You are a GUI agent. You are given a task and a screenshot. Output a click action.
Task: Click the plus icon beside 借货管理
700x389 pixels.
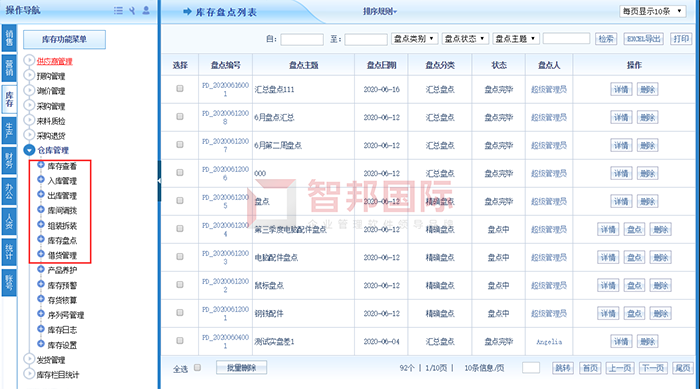(41, 254)
